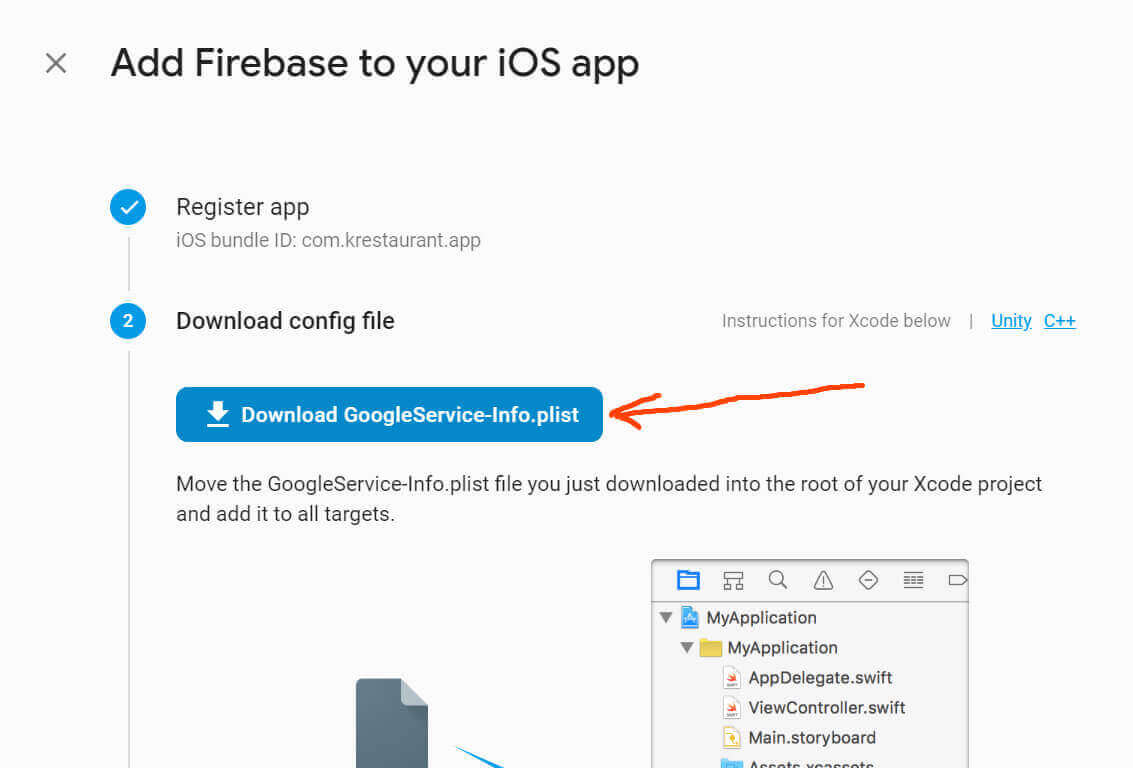Select the Xcode debug navigator lines icon
The width and height of the screenshot is (1133, 768).
913,580
